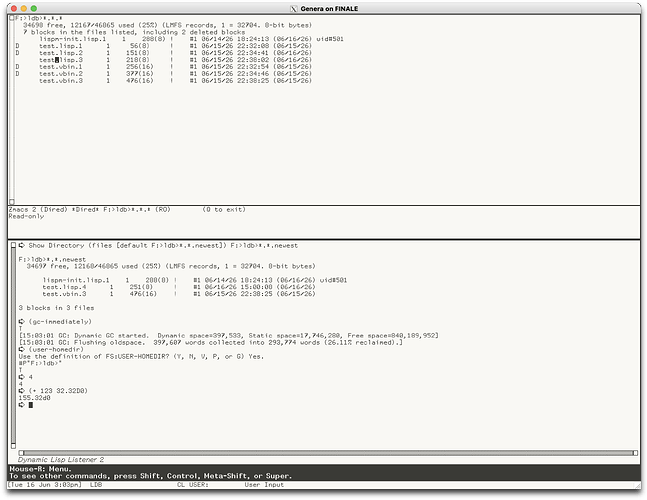647x500 pixels.
Task: Select the test.vbin.2 Dired row
Action: (x=164, y=74)
